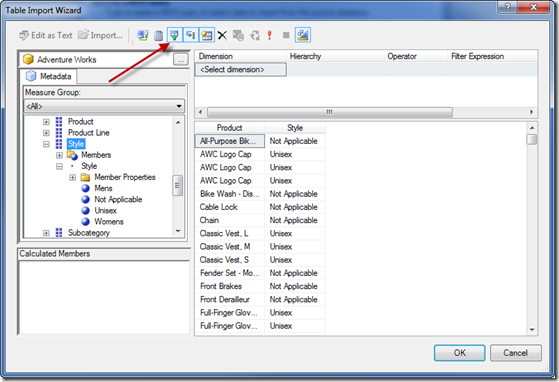Expand the Product hierarchy node
The width and height of the screenshot is (559, 382).
46,122
